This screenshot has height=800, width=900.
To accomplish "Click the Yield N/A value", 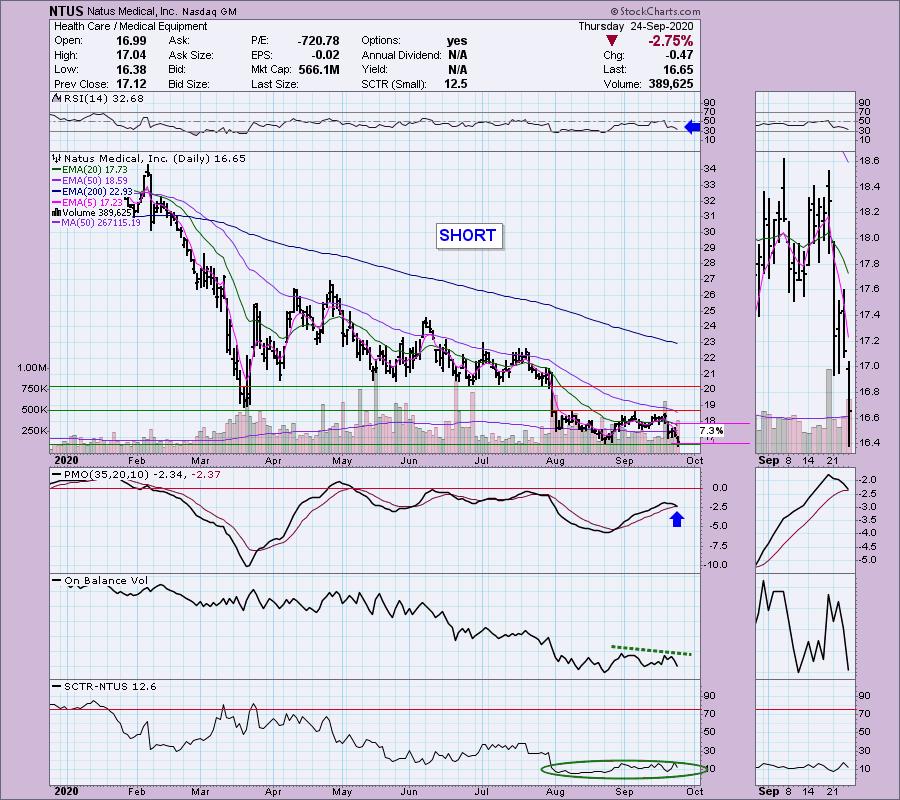I will (457, 69).
